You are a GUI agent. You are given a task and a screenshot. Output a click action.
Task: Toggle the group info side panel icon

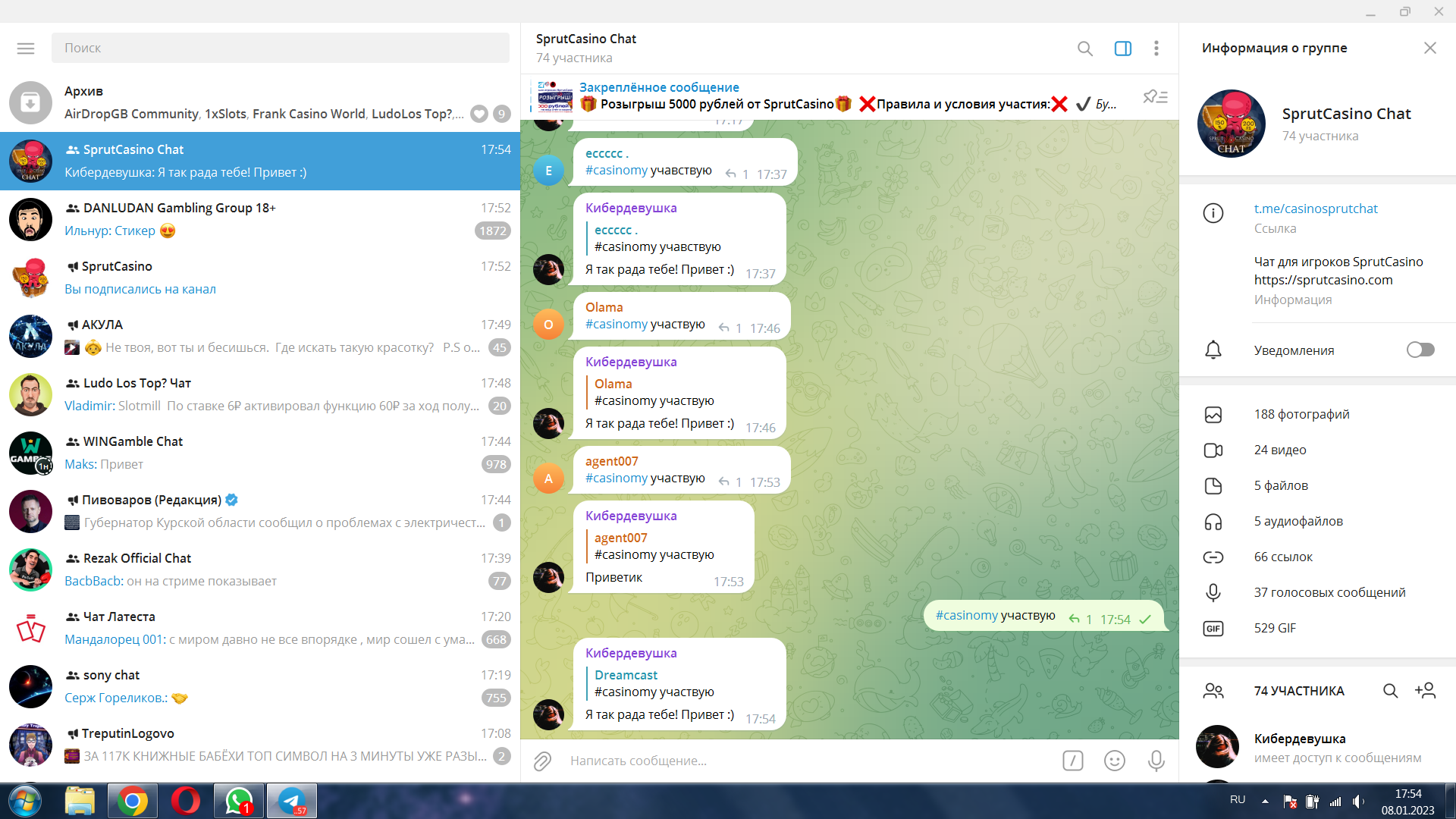tap(1122, 49)
